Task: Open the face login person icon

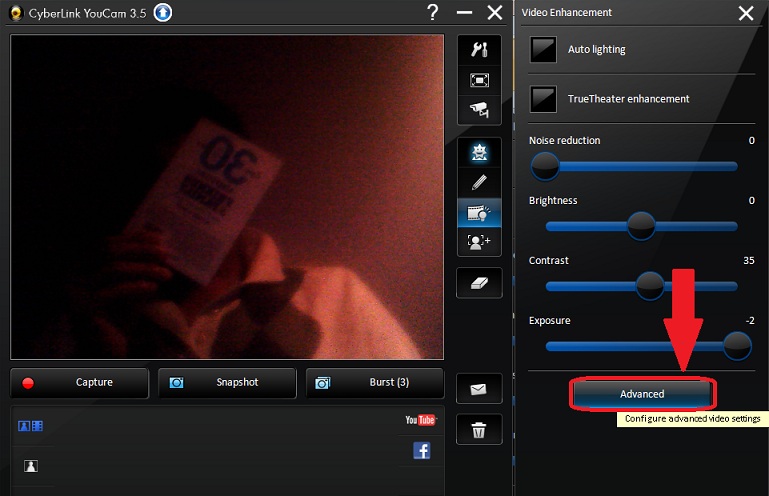Action: click(x=479, y=241)
